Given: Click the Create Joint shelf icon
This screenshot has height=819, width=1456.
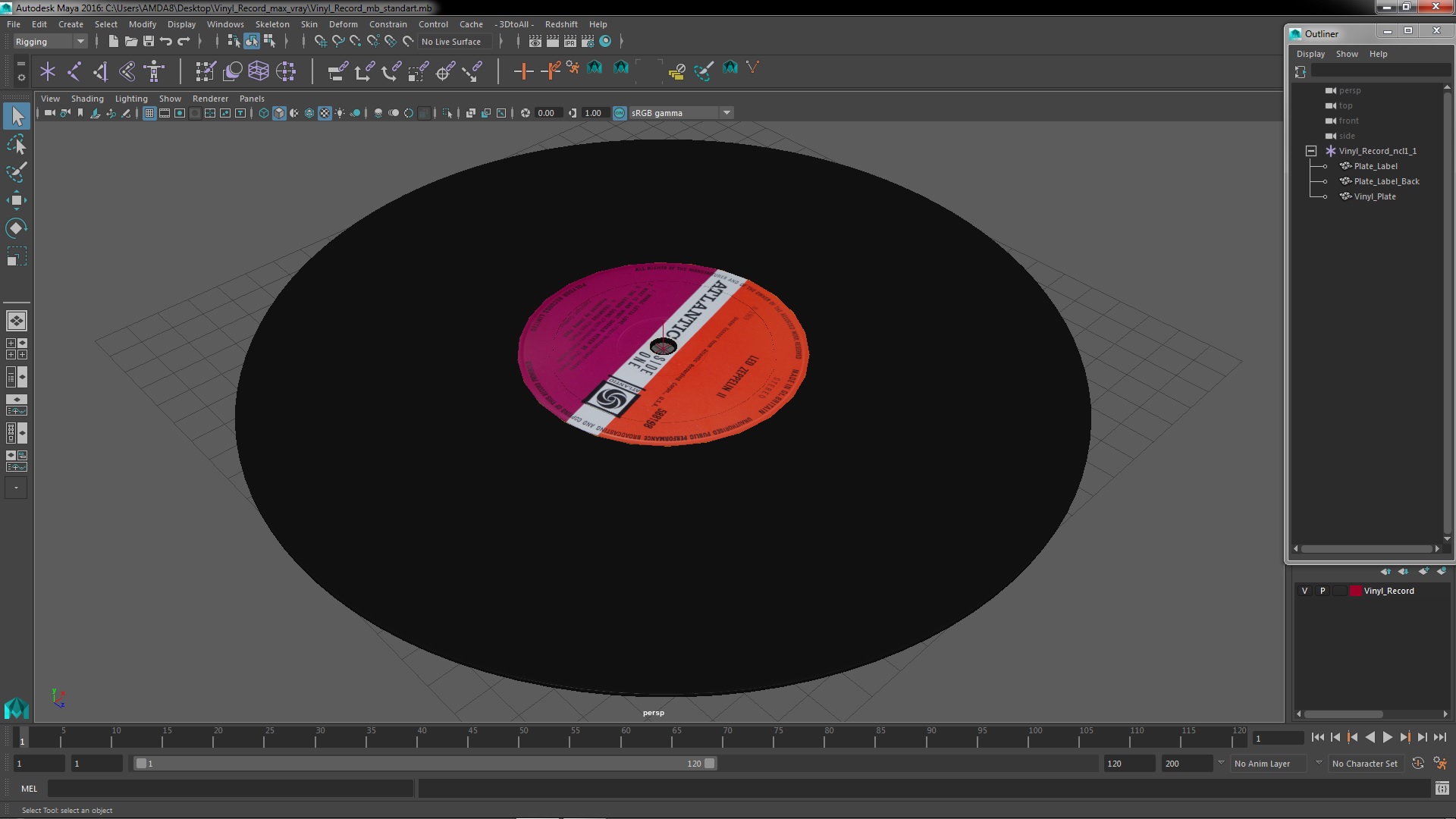Looking at the screenshot, I should point(74,71).
